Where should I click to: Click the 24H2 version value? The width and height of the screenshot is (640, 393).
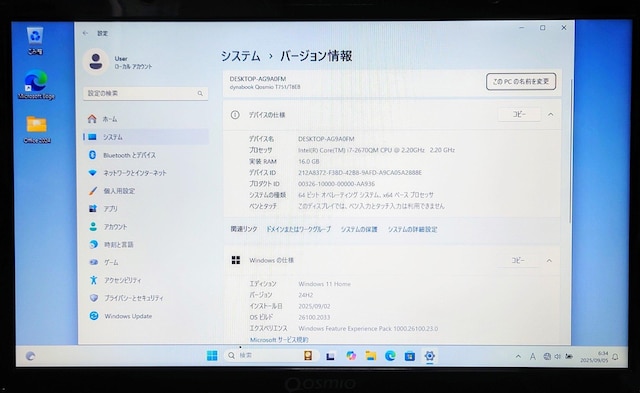[306, 295]
